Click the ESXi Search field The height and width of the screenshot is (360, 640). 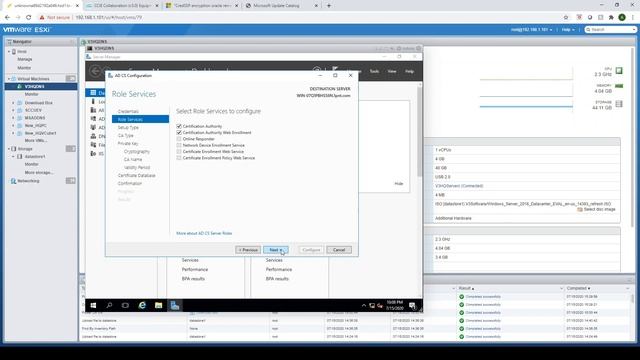pyautogui.click(x=611, y=30)
